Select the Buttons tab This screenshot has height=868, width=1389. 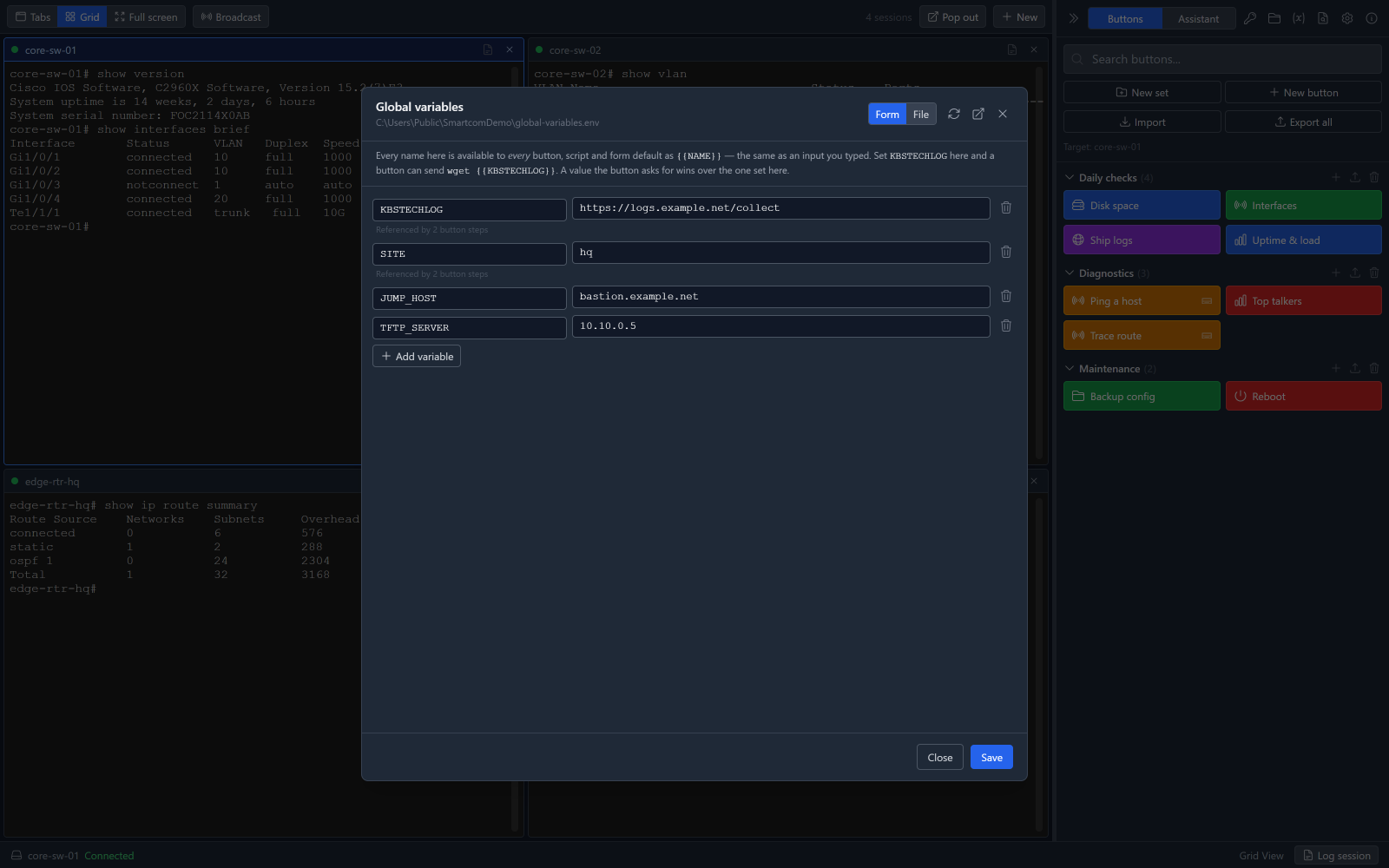(x=1125, y=18)
